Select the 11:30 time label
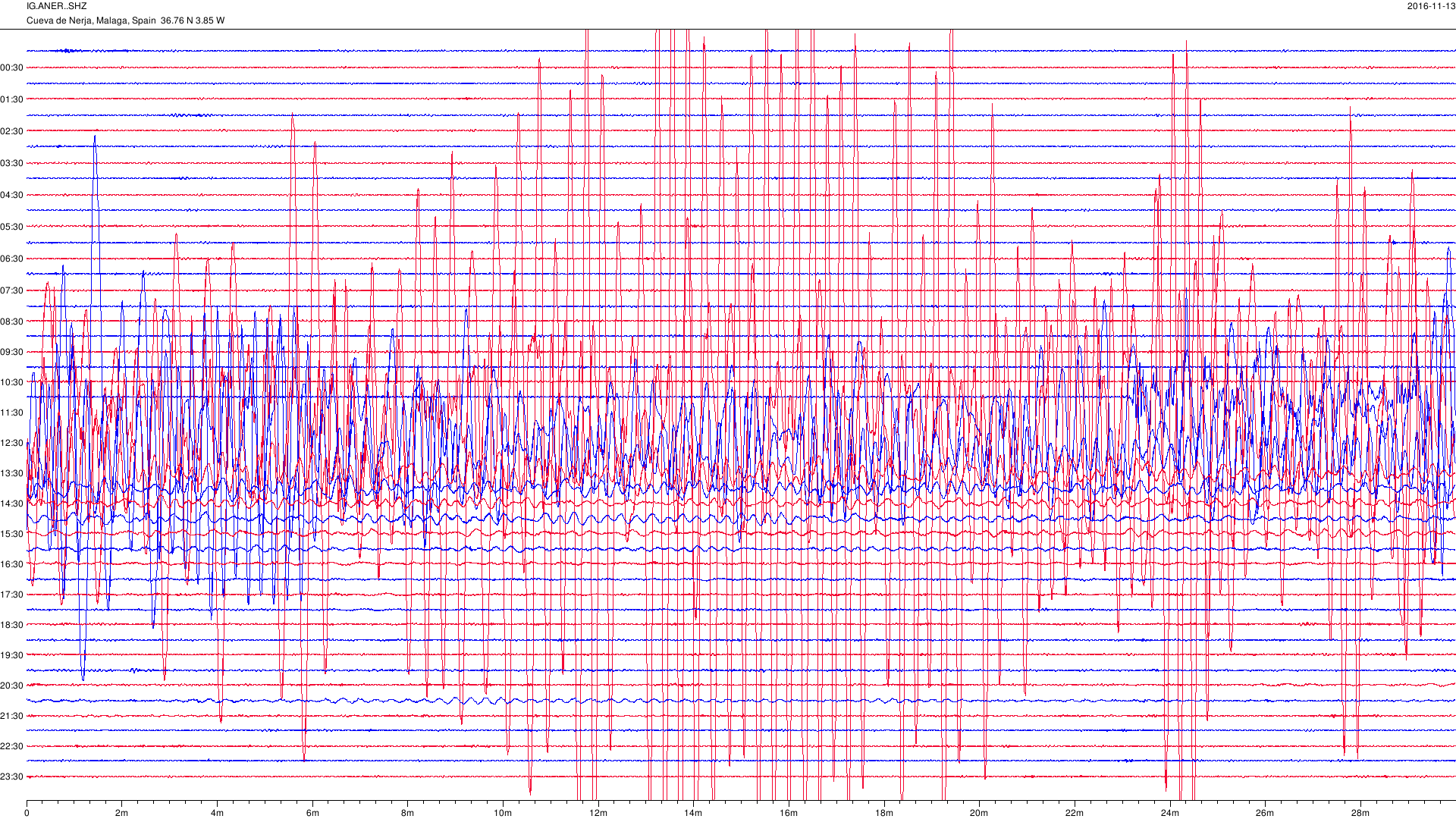The image size is (1456, 819). [12, 413]
